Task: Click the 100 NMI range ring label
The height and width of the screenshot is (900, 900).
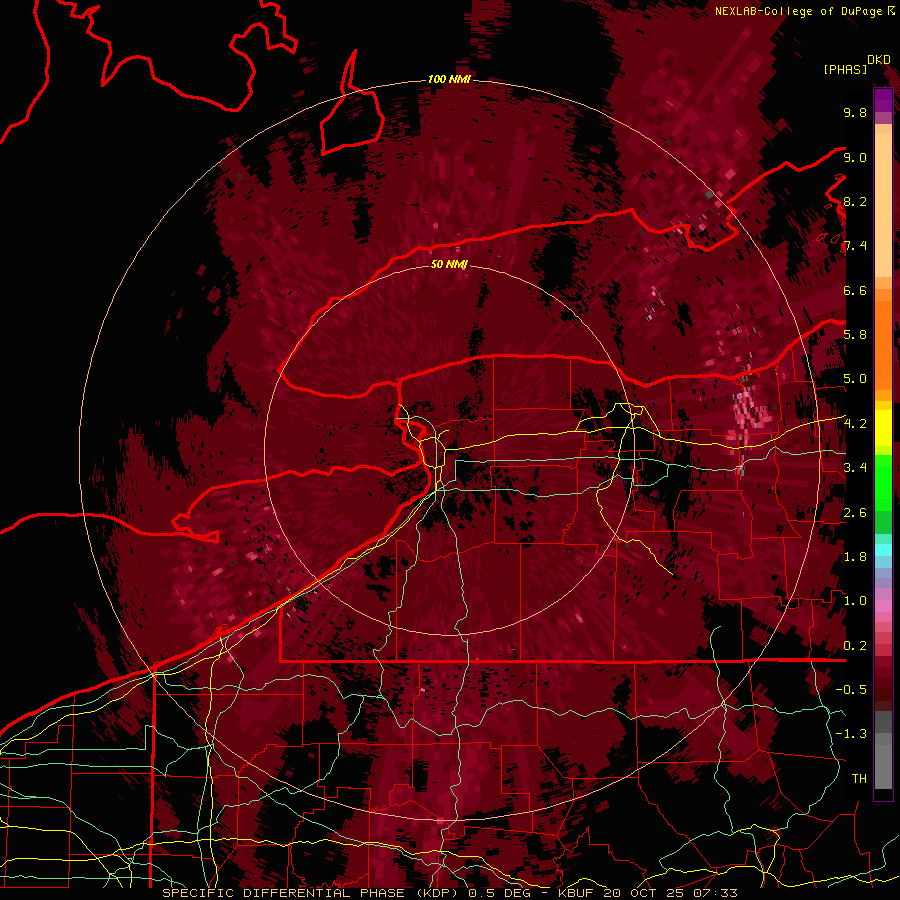Action: pyautogui.click(x=449, y=79)
